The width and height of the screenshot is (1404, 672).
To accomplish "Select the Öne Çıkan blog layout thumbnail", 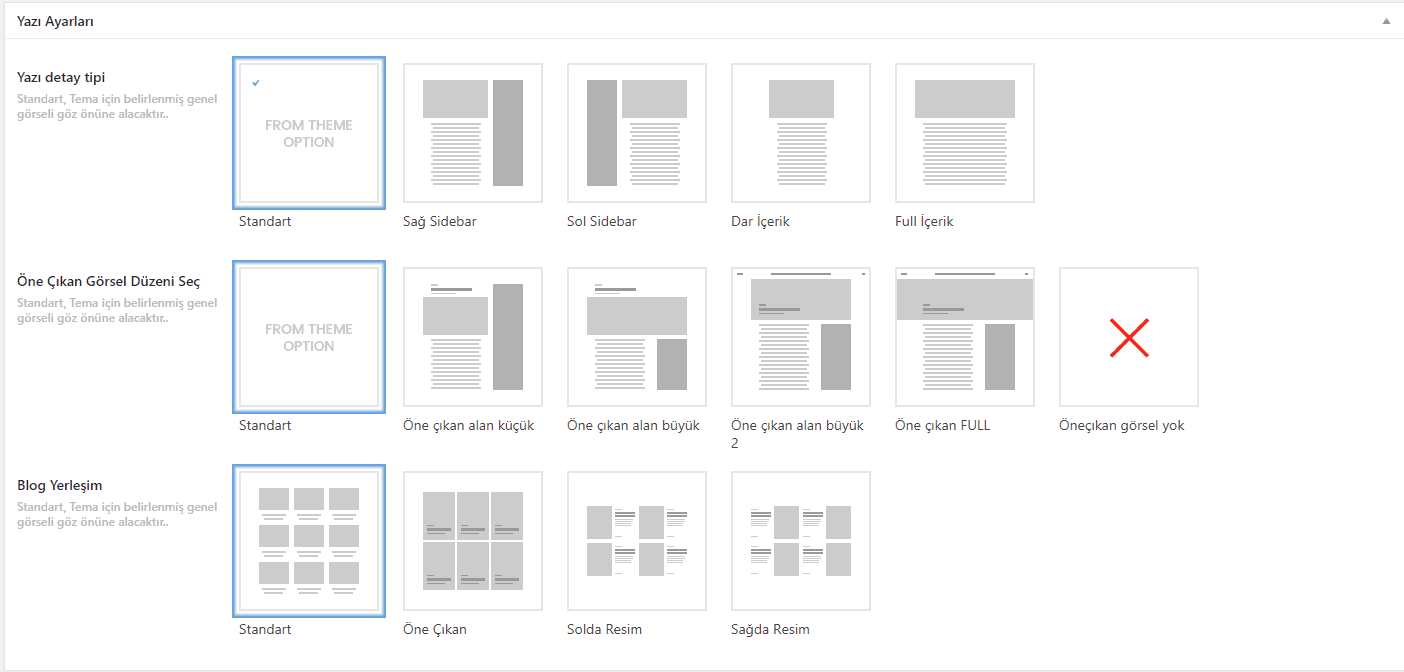I will pyautogui.click(x=472, y=541).
